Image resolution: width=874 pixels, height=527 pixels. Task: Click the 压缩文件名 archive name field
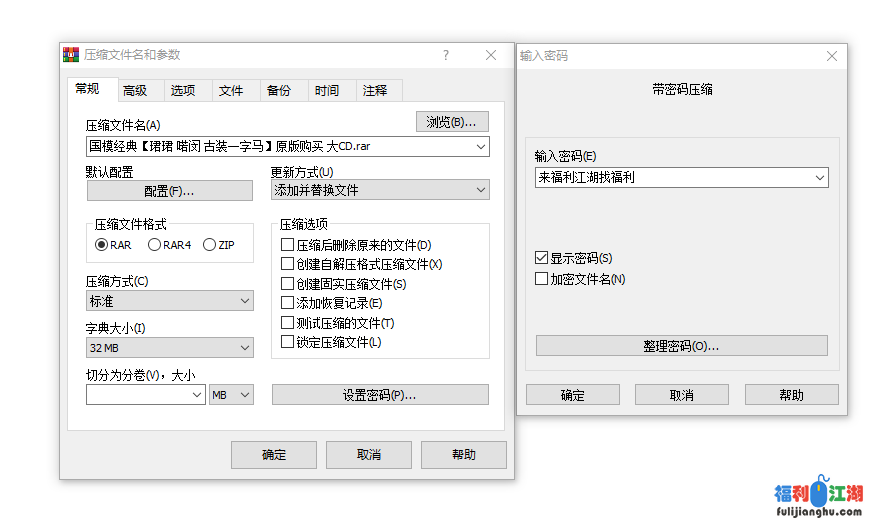pyautogui.click(x=279, y=147)
